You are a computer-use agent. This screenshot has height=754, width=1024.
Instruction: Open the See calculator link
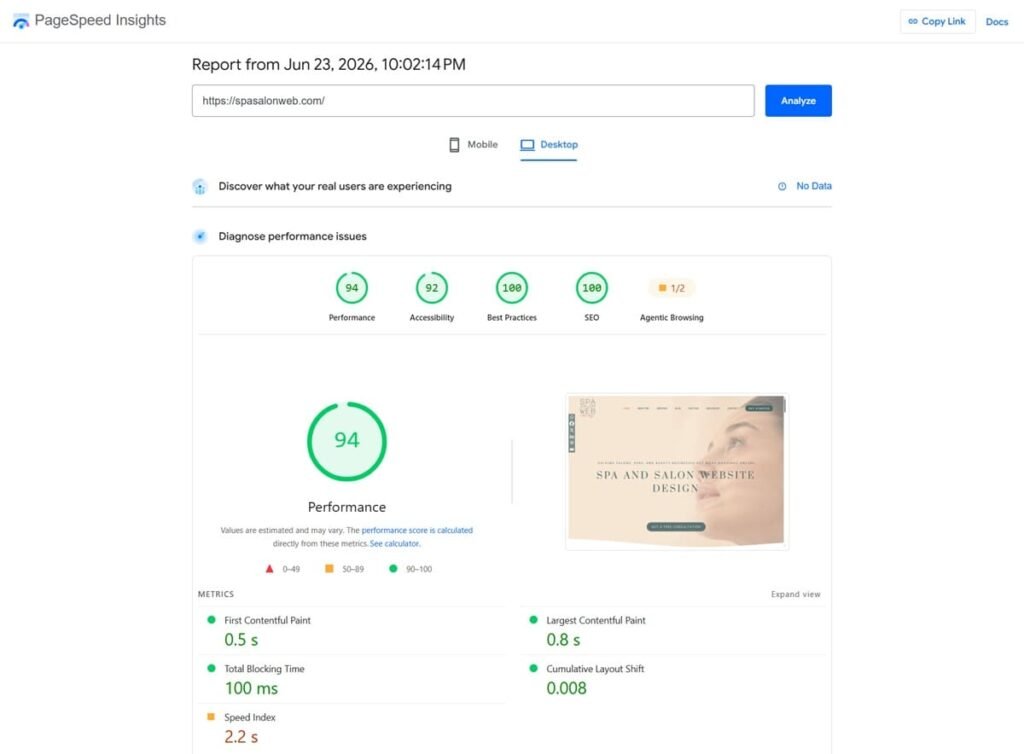(394, 543)
